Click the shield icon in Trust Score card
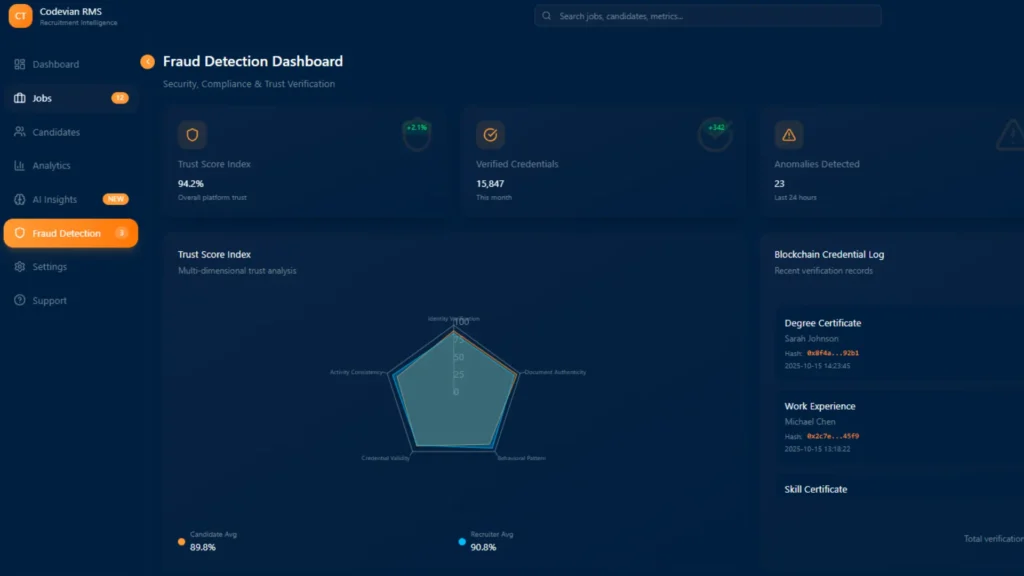Image resolution: width=1024 pixels, height=576 pixels. tap(192, 135)
